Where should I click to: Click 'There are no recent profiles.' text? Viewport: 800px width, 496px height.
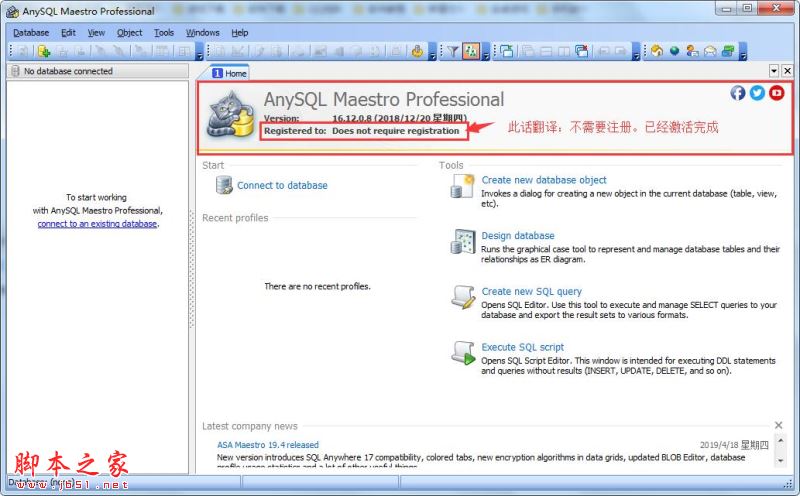pyautogui.click(x=317, y=286)
